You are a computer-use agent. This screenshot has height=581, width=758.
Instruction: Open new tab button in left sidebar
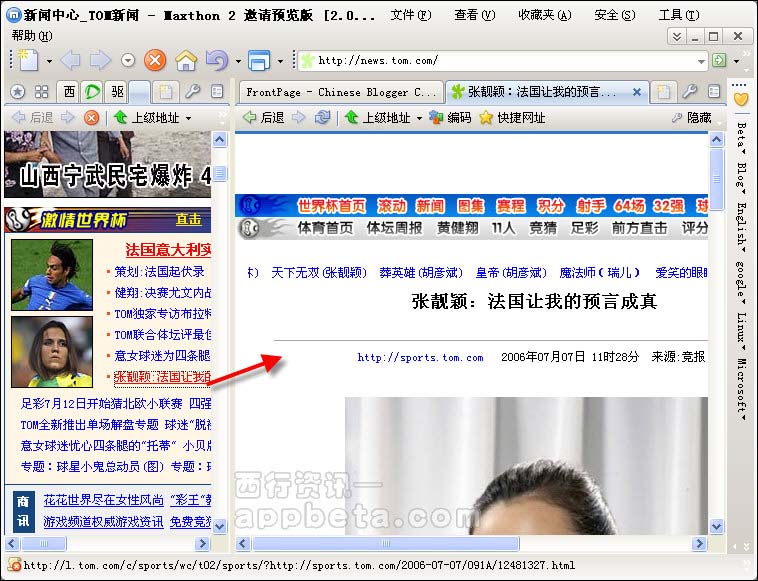coord(165,92)
